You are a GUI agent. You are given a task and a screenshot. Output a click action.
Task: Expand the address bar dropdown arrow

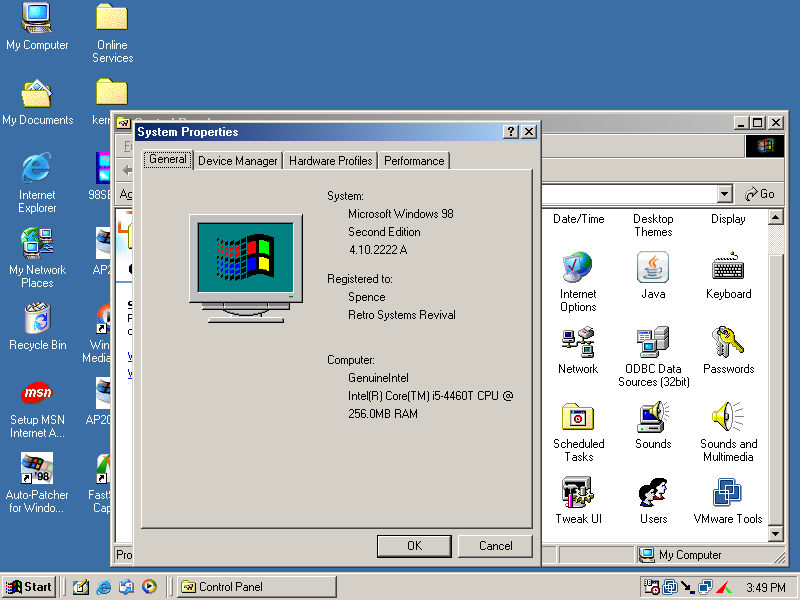point(724,194)
